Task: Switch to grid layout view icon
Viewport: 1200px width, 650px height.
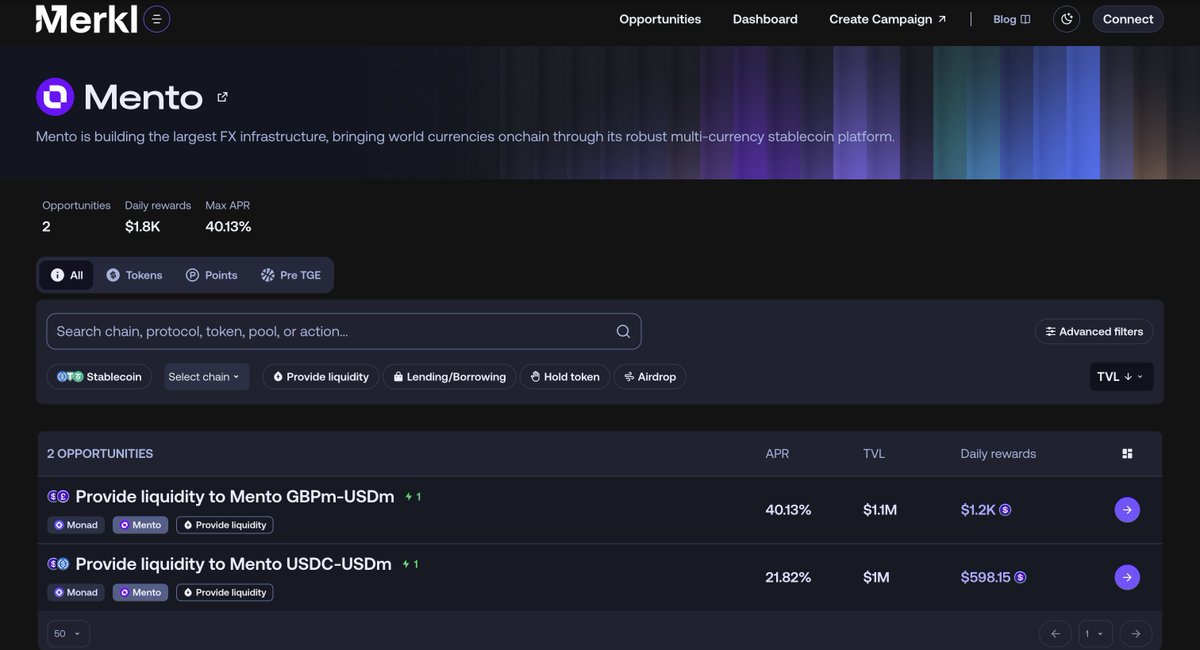Action: point(1128,454)
